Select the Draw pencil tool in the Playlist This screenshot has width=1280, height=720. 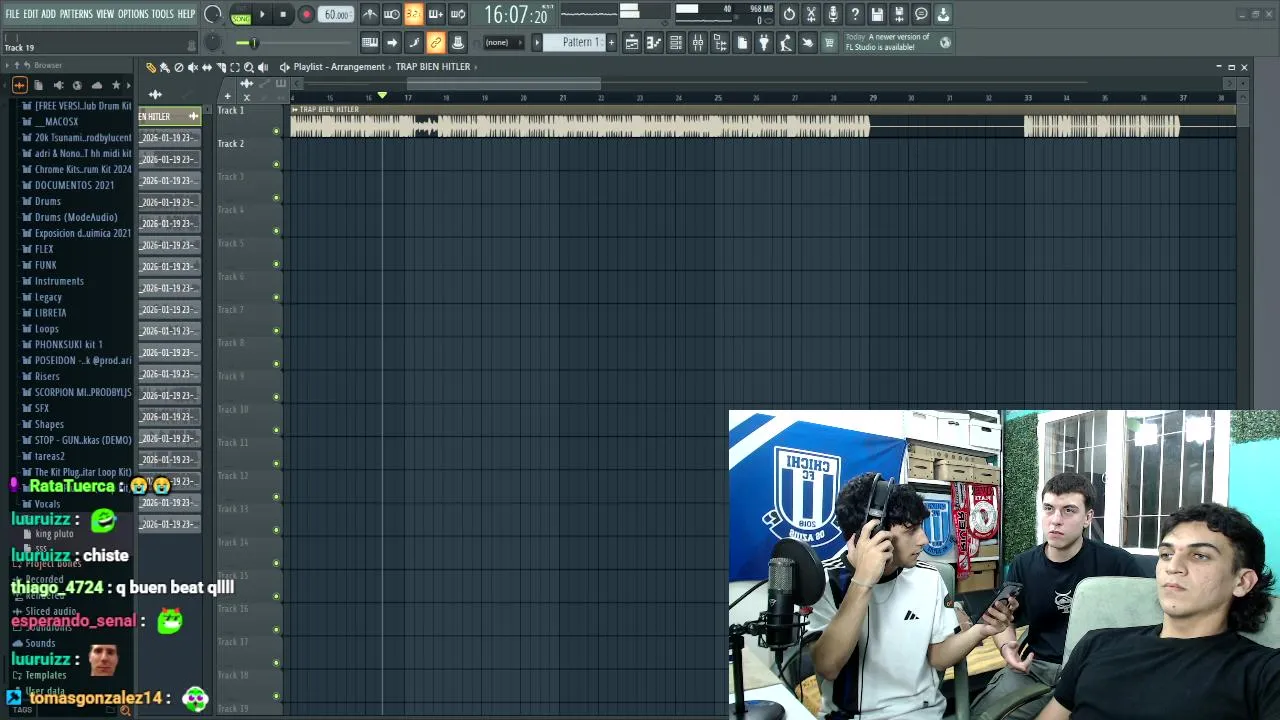tap(151, 67)
